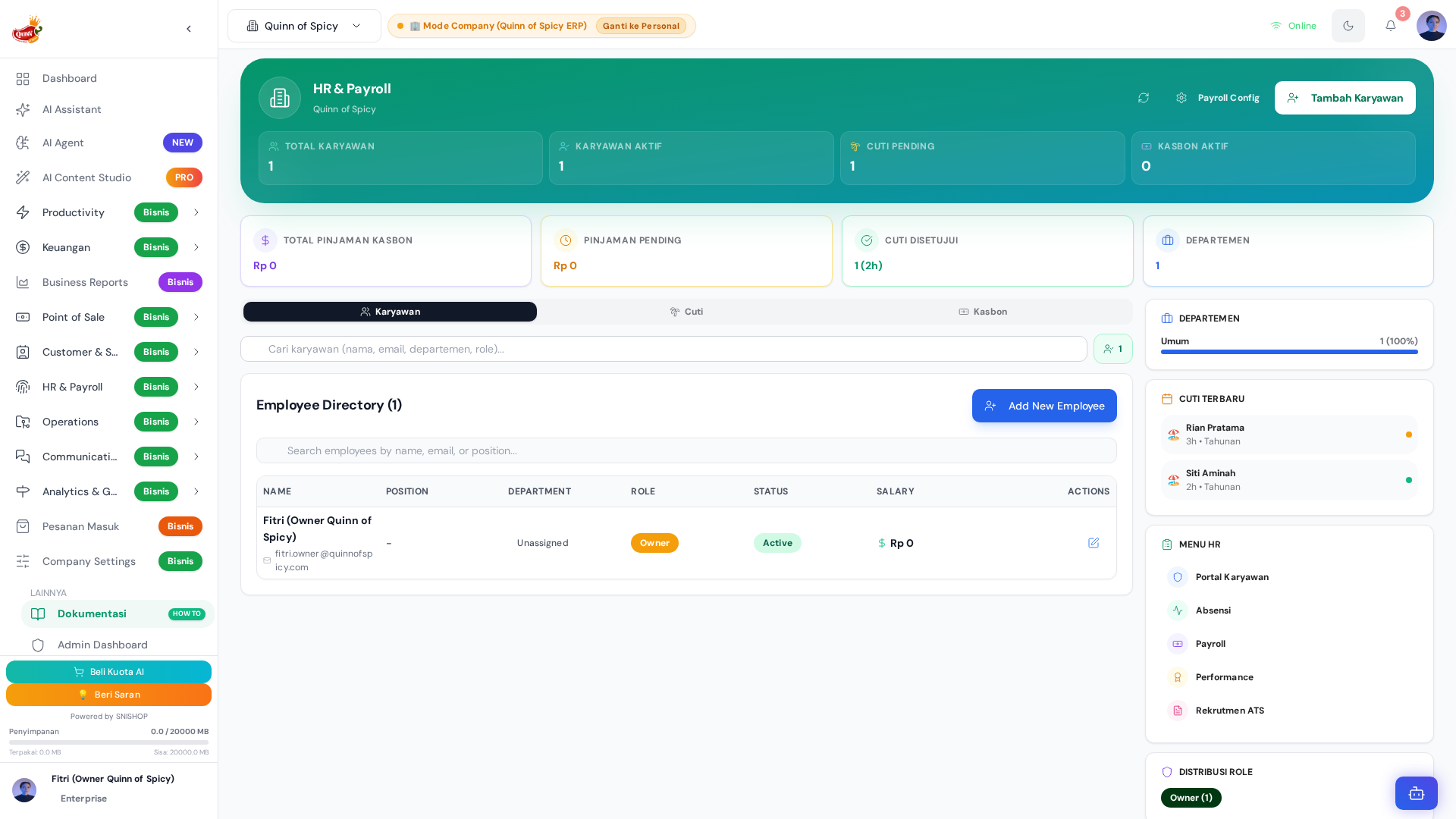This screenshot has width=1456, height=819.
Task: Expand Productivity submenu chevron
Action: (196, 212)
